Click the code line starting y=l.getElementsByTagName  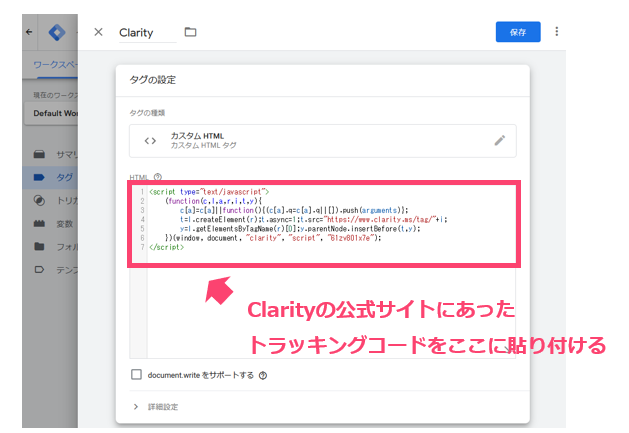[x=300, y=229]
